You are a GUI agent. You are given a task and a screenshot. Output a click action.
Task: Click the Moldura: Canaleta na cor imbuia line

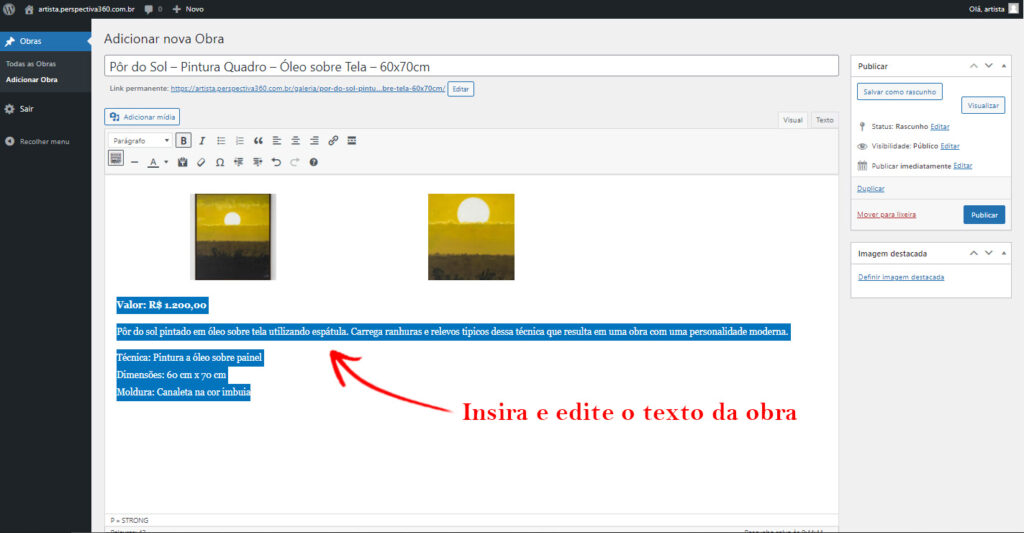click(184, 393)
